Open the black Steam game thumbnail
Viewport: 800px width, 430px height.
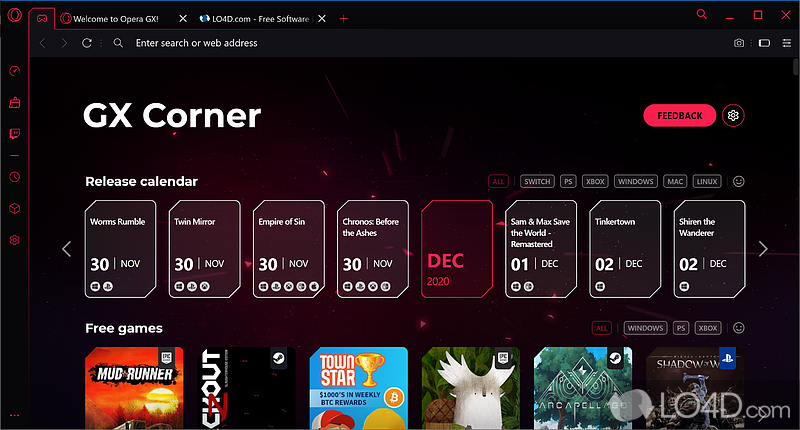pos(246,388)
